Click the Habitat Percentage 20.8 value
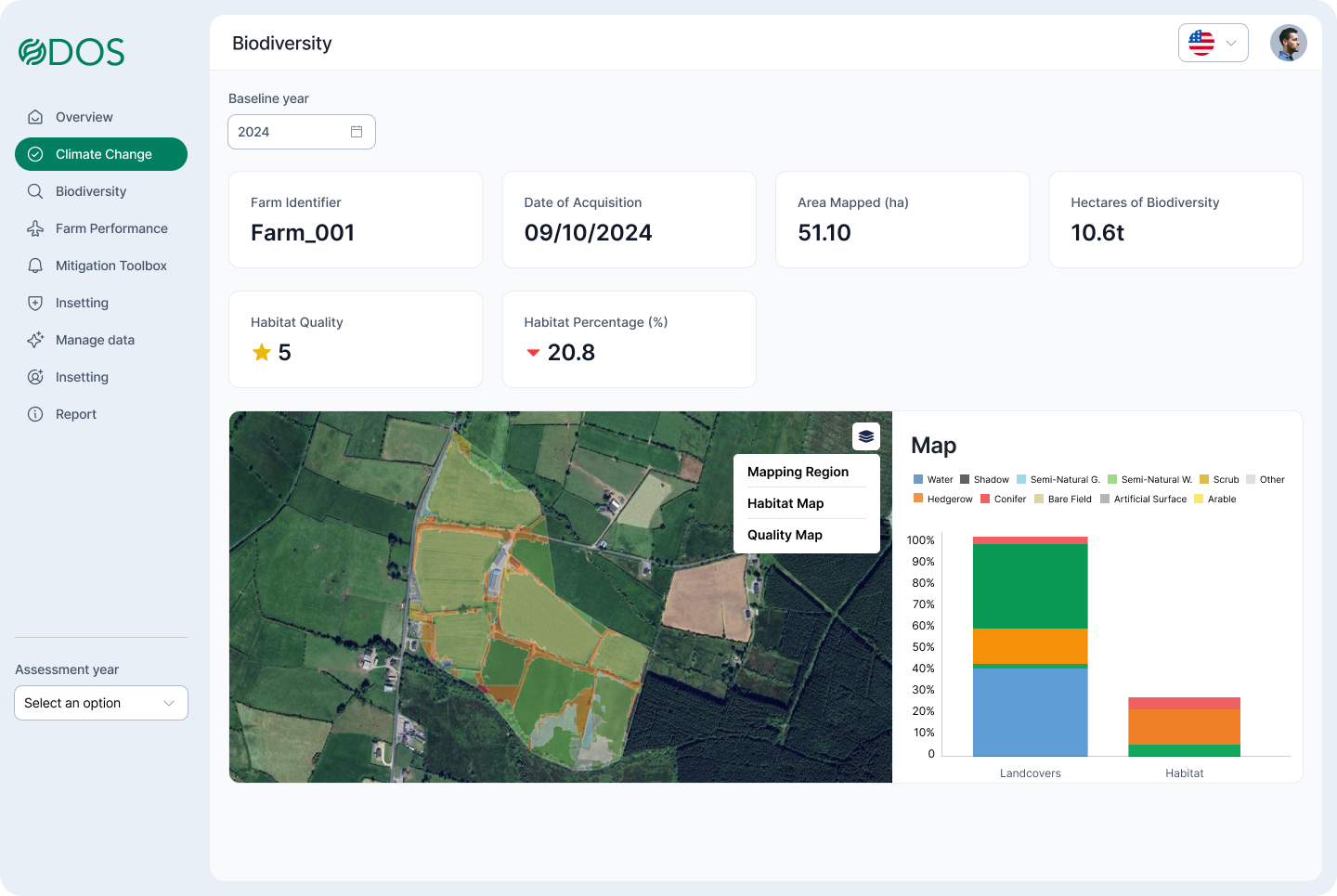The width and height of the screenshot is (1337, 896). click(x=571, y=353)
